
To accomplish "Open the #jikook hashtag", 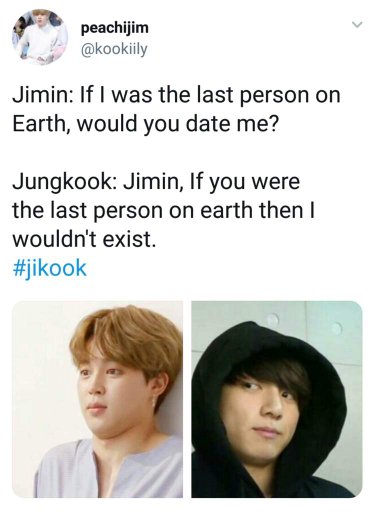I will (x=49, y=269).
